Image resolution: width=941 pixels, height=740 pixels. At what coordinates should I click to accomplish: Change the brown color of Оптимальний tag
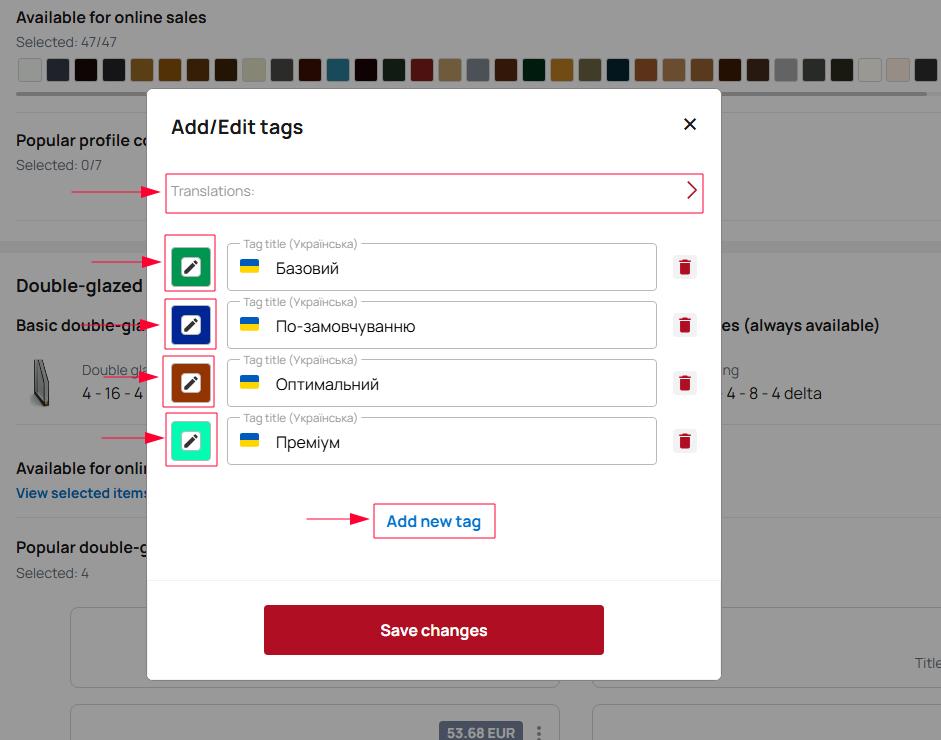(190, 383)
